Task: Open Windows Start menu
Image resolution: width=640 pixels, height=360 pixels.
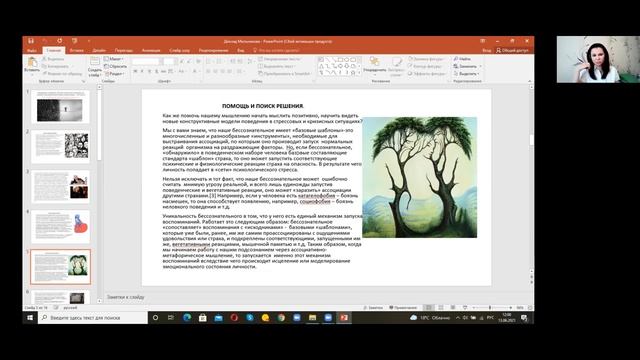Action: (30, 318)
